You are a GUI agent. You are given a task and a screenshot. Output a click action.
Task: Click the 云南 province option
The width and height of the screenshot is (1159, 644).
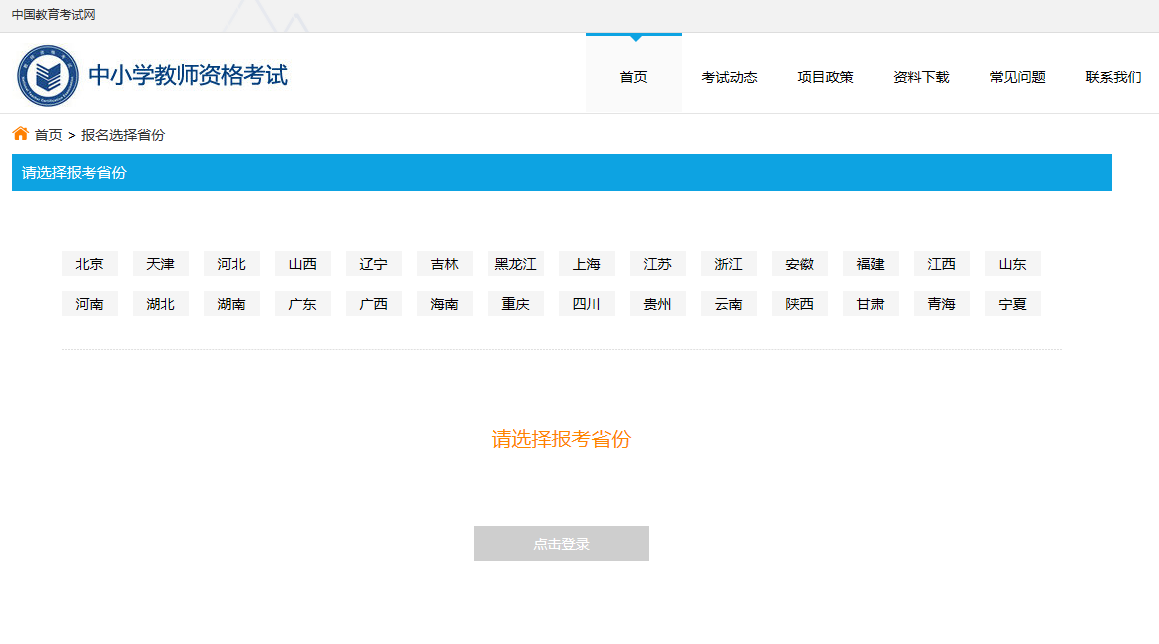(728, 304)
